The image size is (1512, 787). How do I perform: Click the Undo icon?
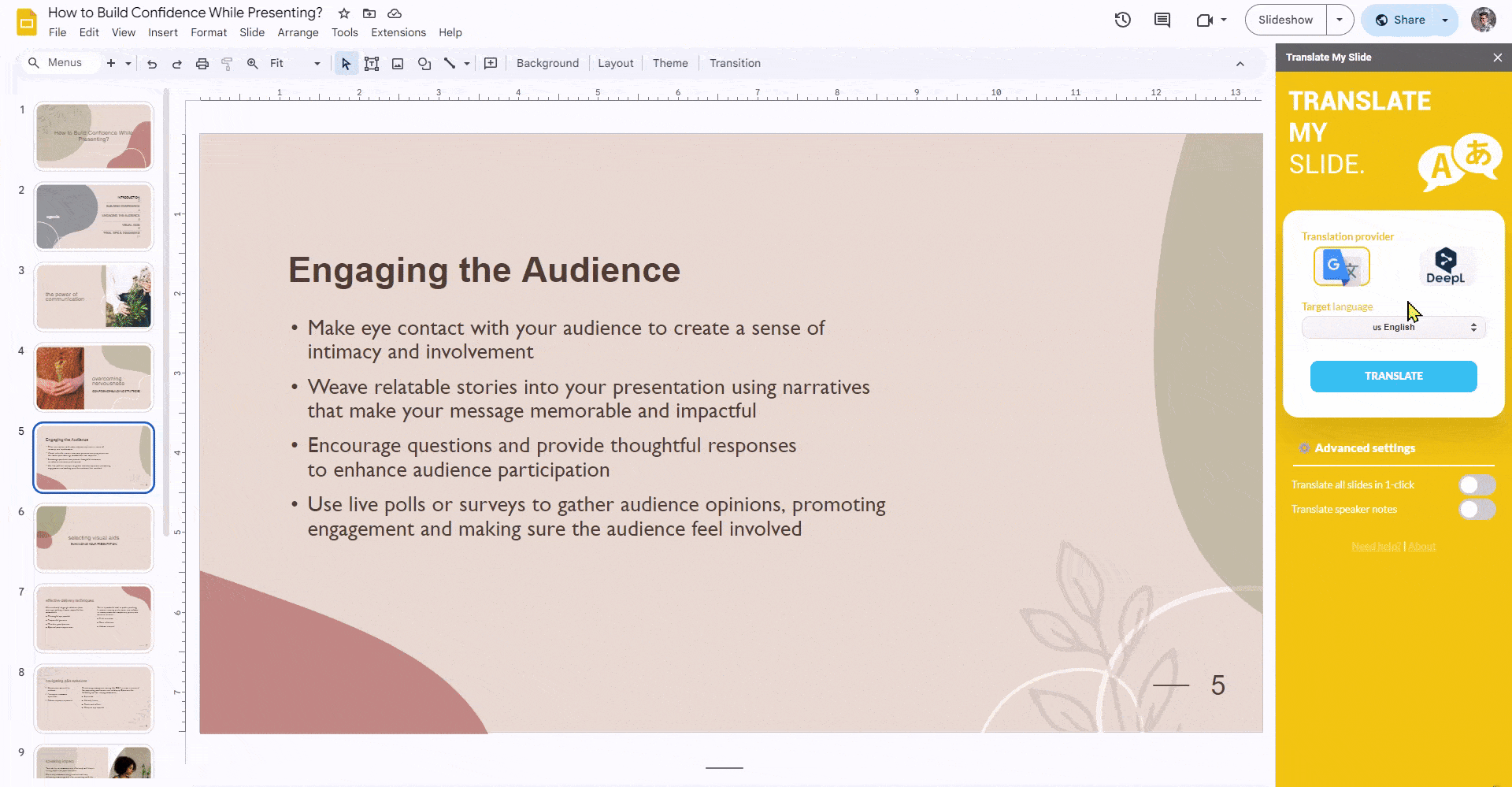point(152,63)
